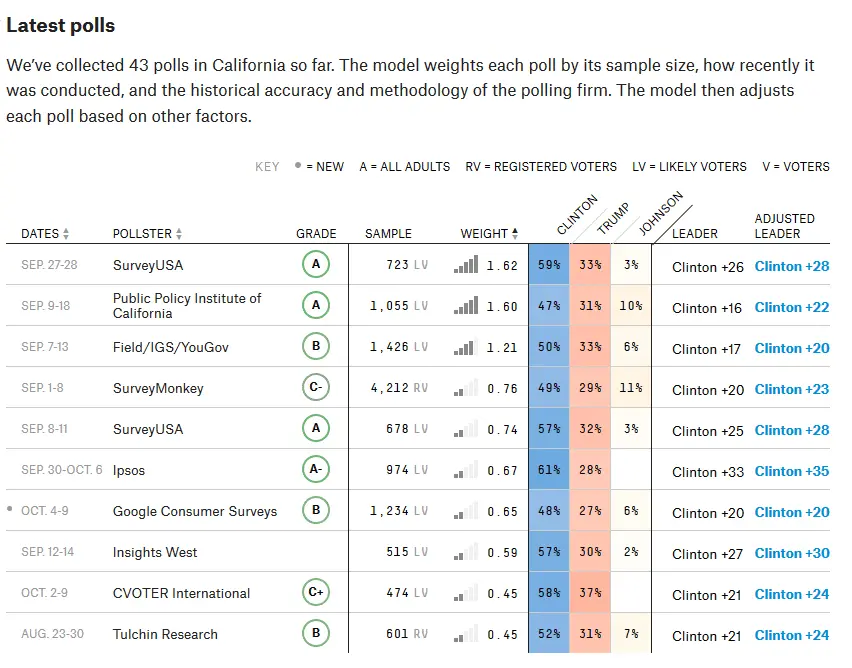852x668 pixels.
Task: Click the C+ grade badge for CVOTER International
Action: pos(316,592)
